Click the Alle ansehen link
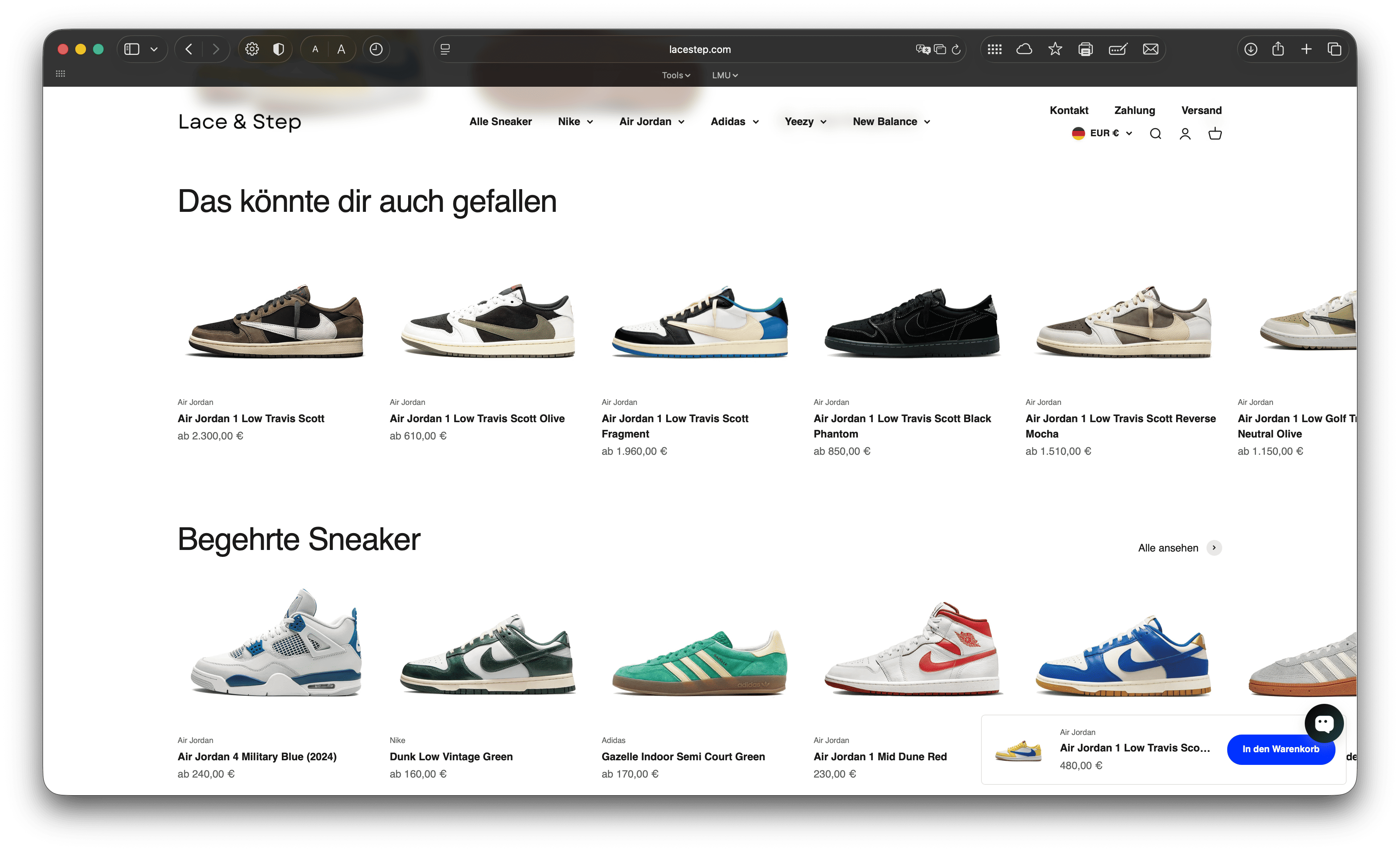This screenshot has width=1400, height=852. point(1168,548)
